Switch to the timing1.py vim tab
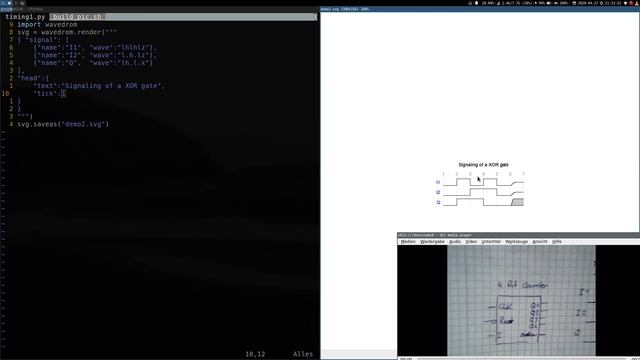 pyautogui.click(x=25, y=17)
